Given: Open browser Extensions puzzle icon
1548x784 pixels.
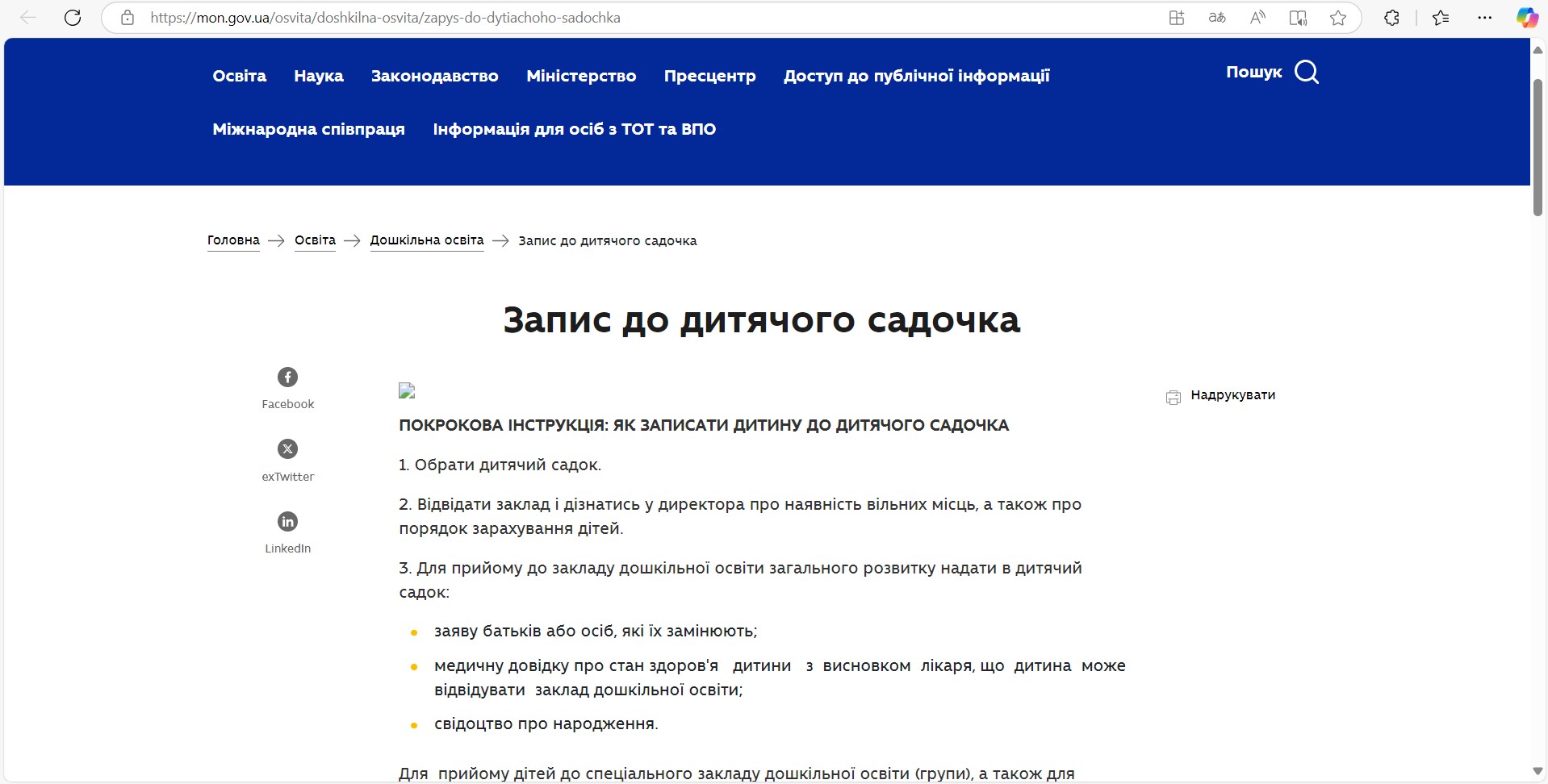Looking at the screenshot, I should 1391,18.
